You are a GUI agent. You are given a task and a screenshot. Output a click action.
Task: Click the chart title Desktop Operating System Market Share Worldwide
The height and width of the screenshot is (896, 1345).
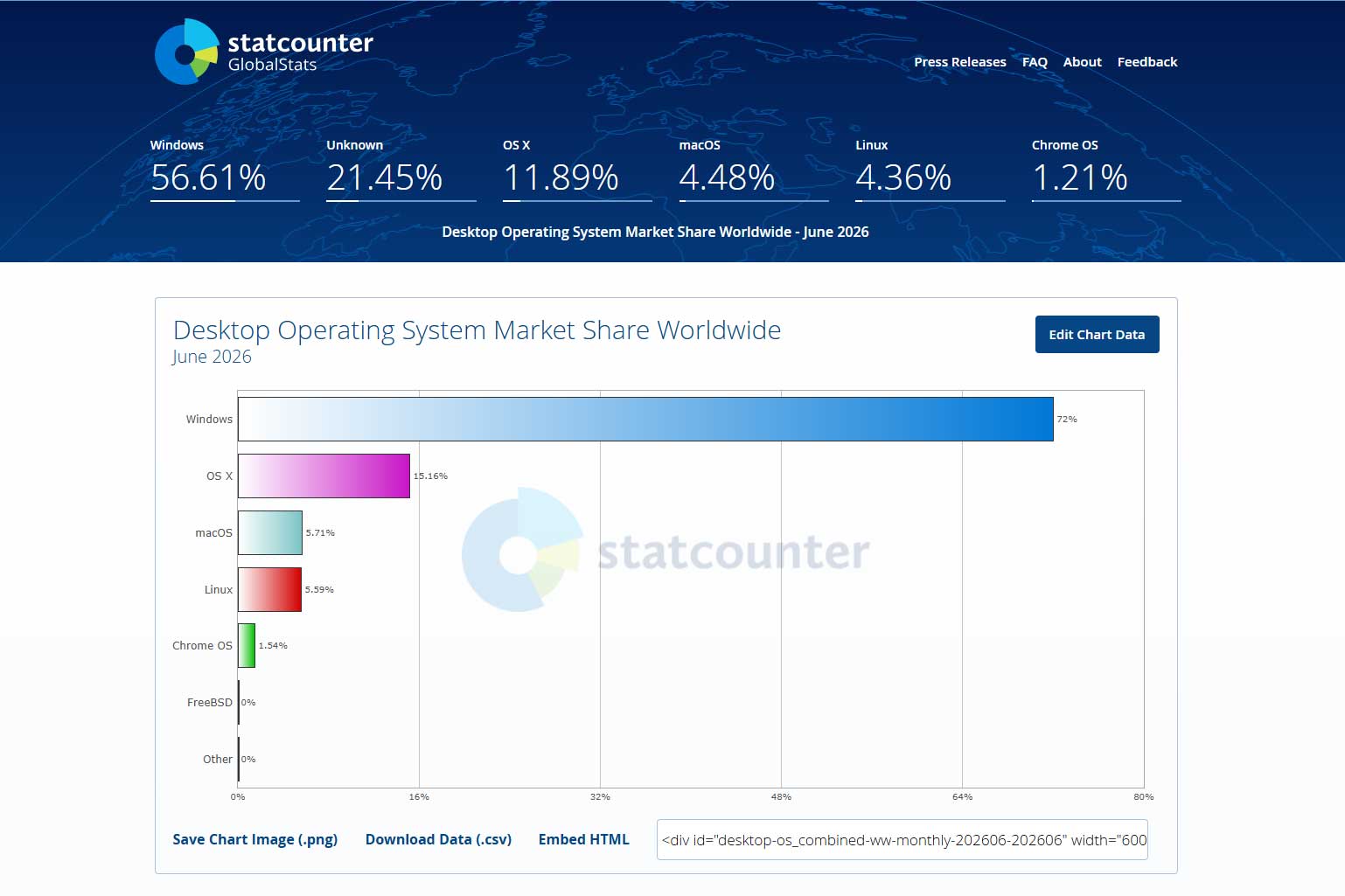pos(477,330)
